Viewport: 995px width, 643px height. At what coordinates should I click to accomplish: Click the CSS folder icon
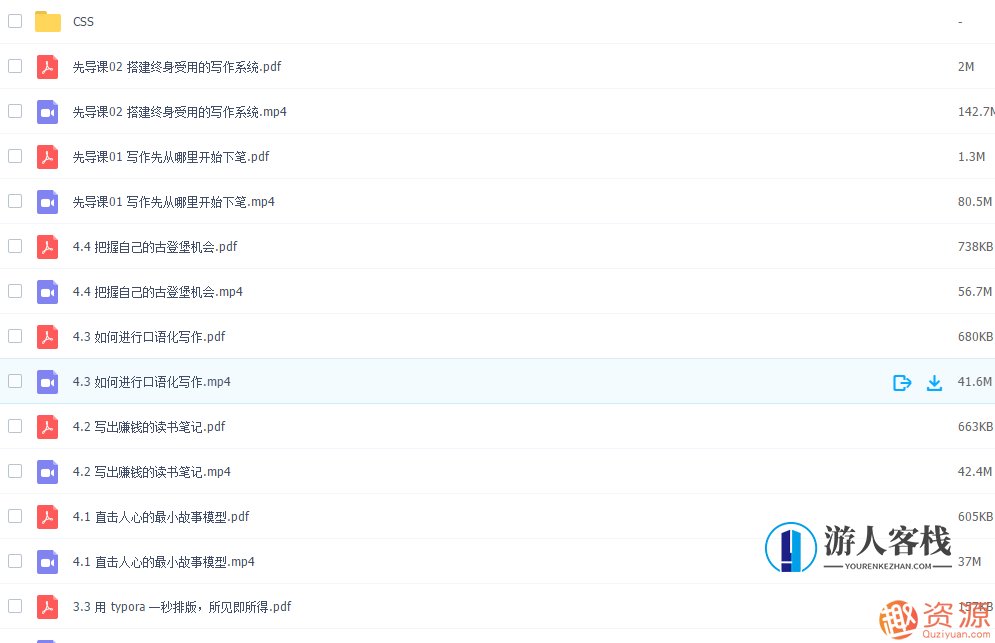47,21
